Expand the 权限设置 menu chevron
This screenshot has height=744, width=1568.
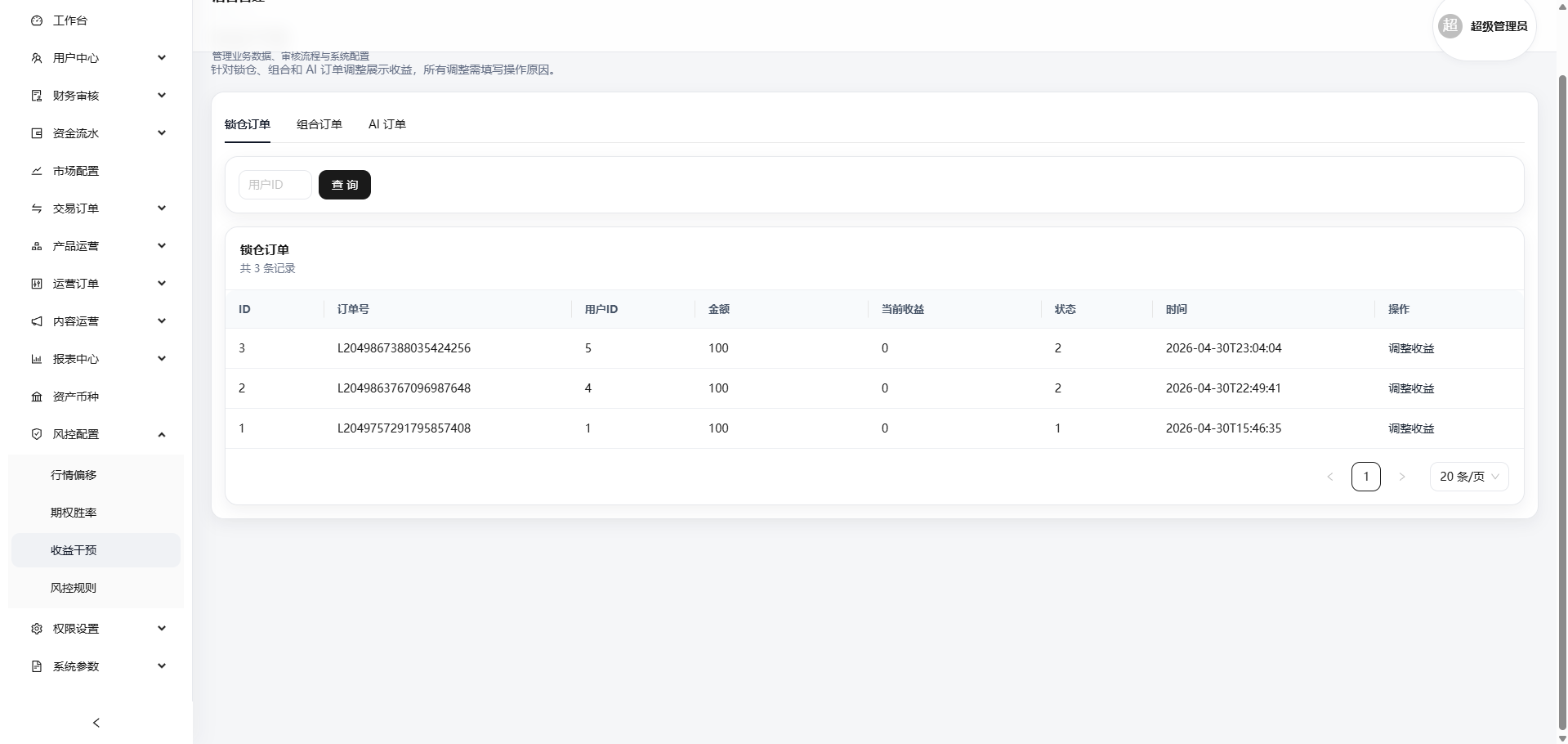[x=162, y=629]
